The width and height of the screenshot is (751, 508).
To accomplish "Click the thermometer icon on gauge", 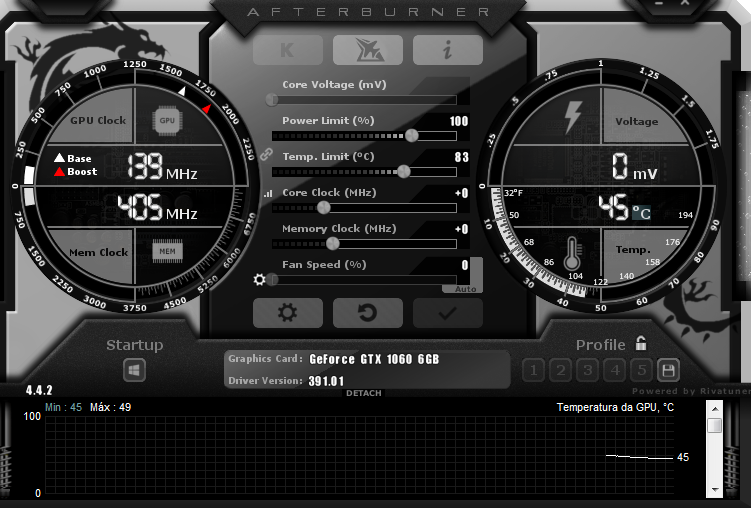I will tap(572, 253).
